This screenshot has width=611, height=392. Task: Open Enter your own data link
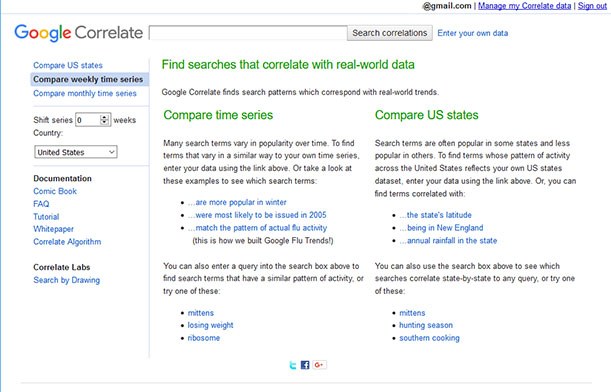coord(473,33)
